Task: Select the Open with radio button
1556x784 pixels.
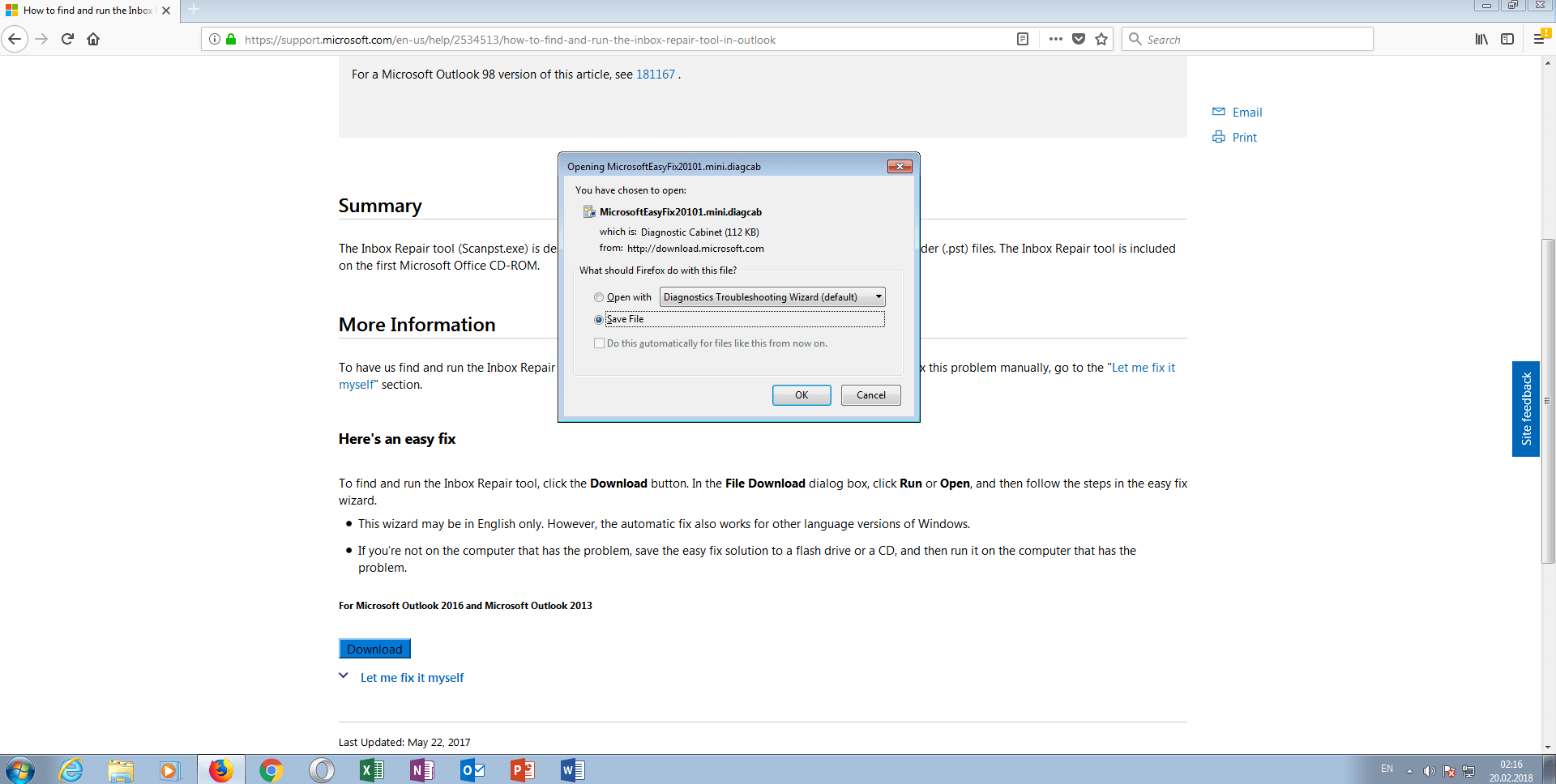Action: (x=600, y=297)
